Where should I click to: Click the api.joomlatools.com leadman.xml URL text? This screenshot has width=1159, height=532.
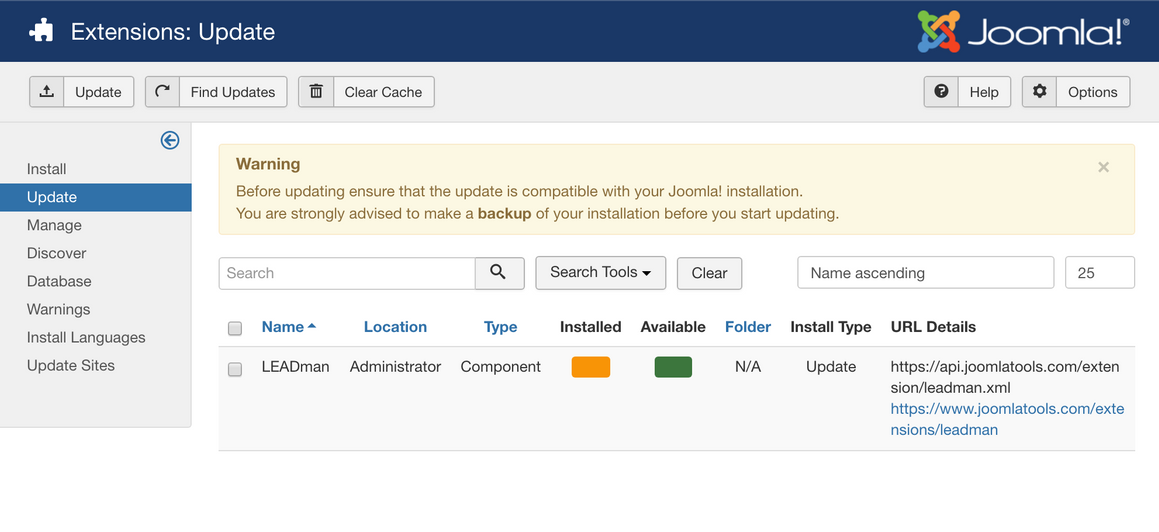coord(1005,377)
